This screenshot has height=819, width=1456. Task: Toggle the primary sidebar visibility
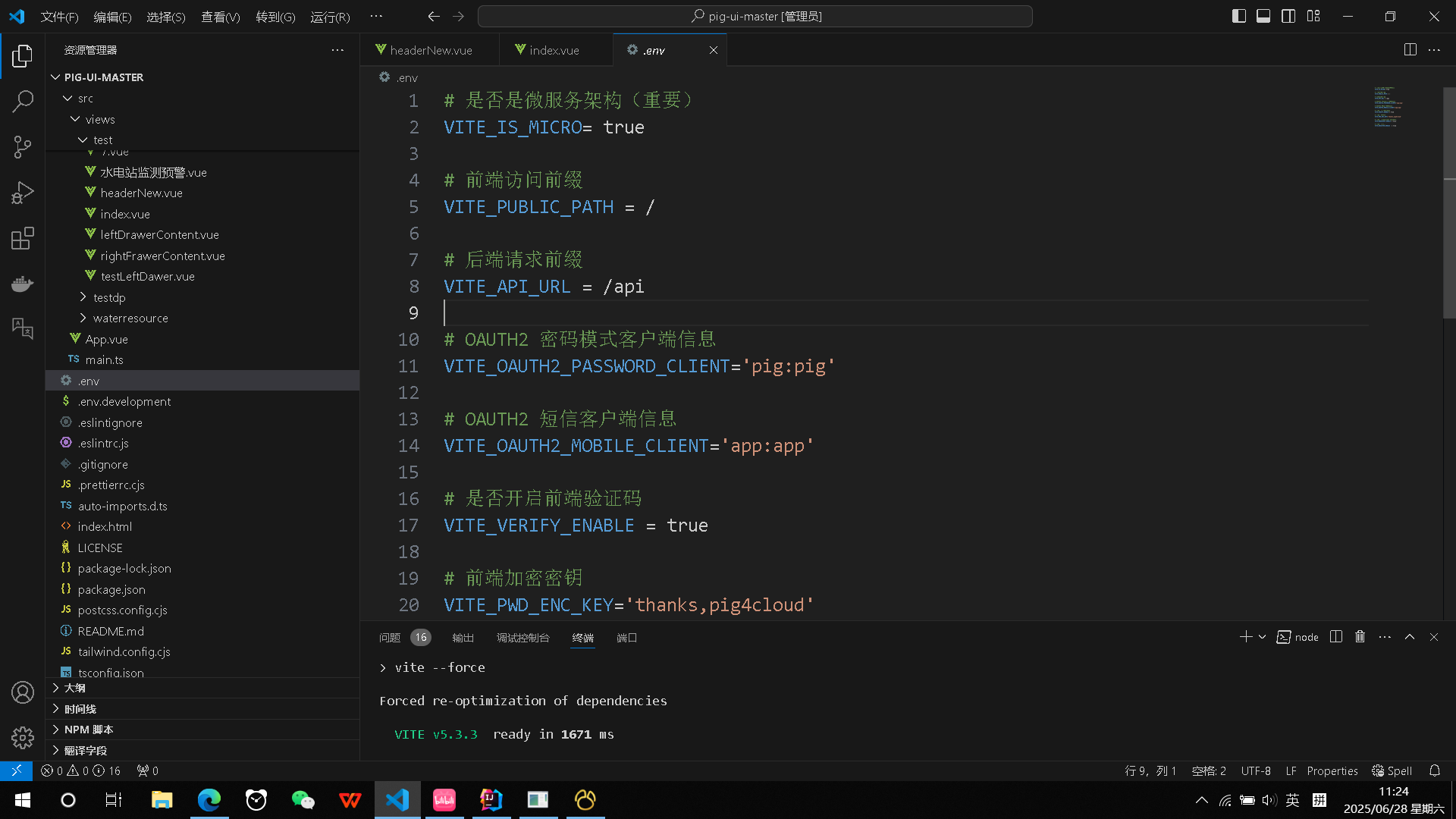pyautogui.click(x=1238, y=15)
